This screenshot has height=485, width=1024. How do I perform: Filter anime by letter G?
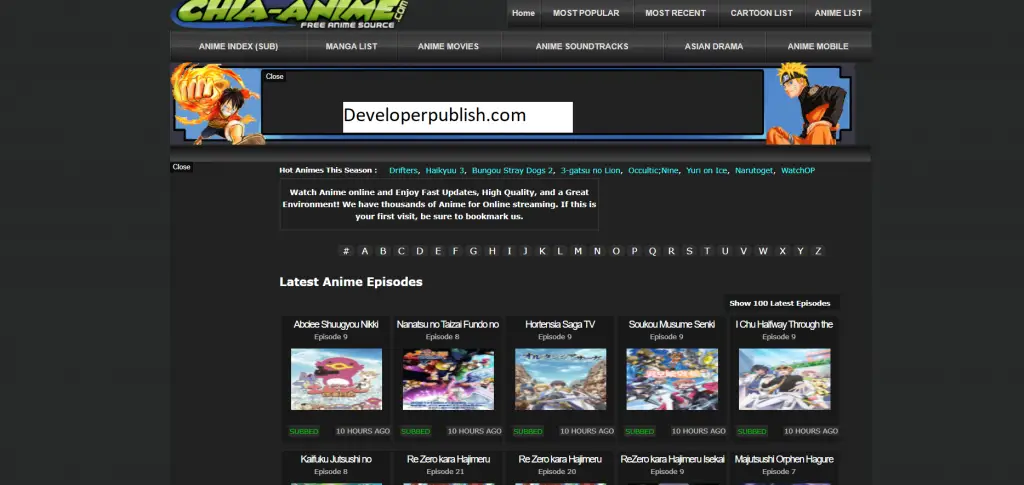point(473,251)
